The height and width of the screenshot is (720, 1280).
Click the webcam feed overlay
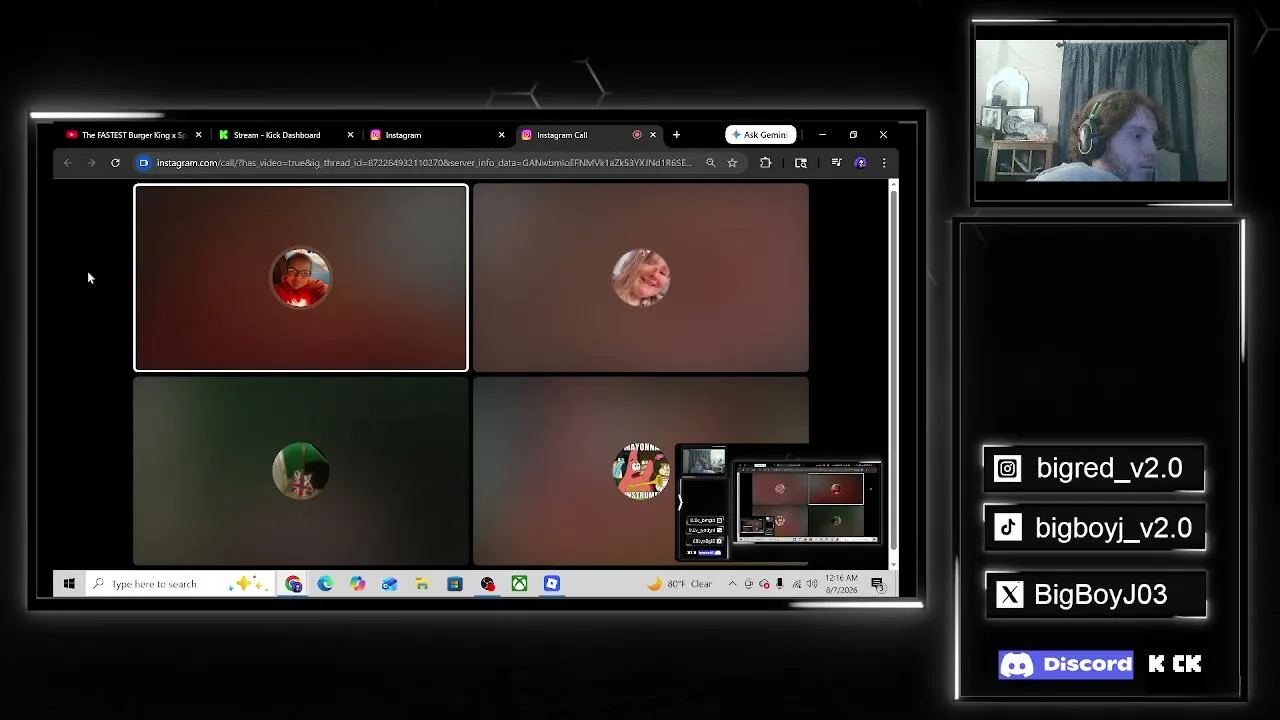click(1102, 111)
